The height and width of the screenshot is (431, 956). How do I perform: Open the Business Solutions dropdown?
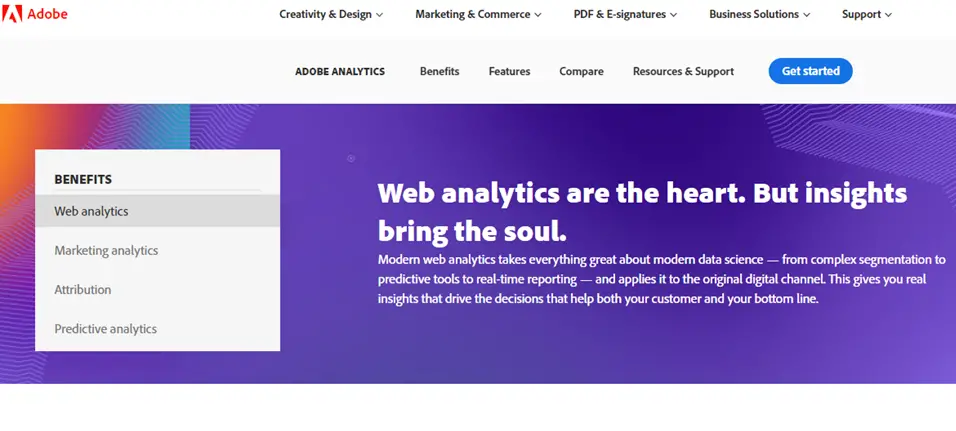point(759,14)
